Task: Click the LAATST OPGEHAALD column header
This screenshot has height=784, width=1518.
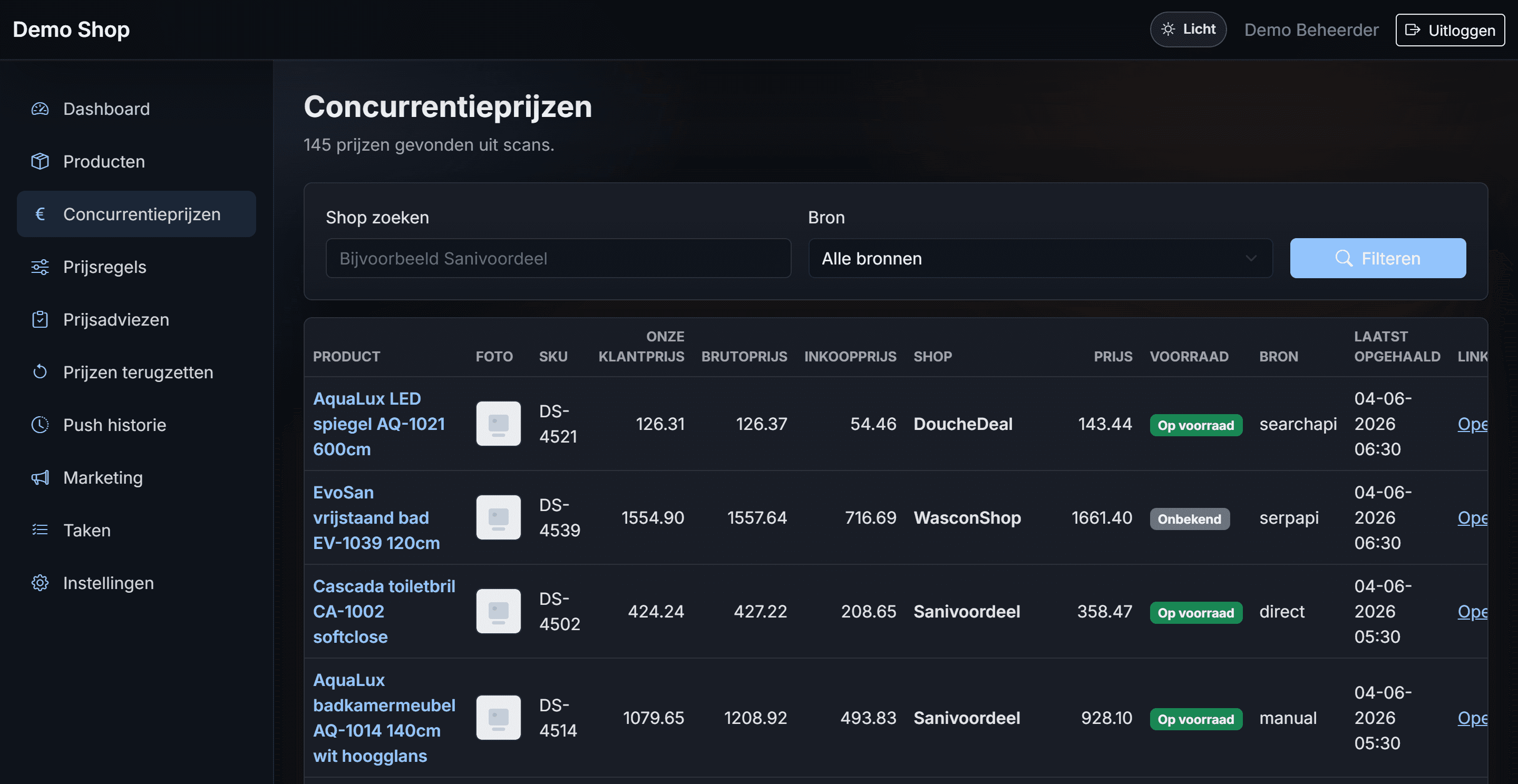Action: click(x=1397, y=346)
